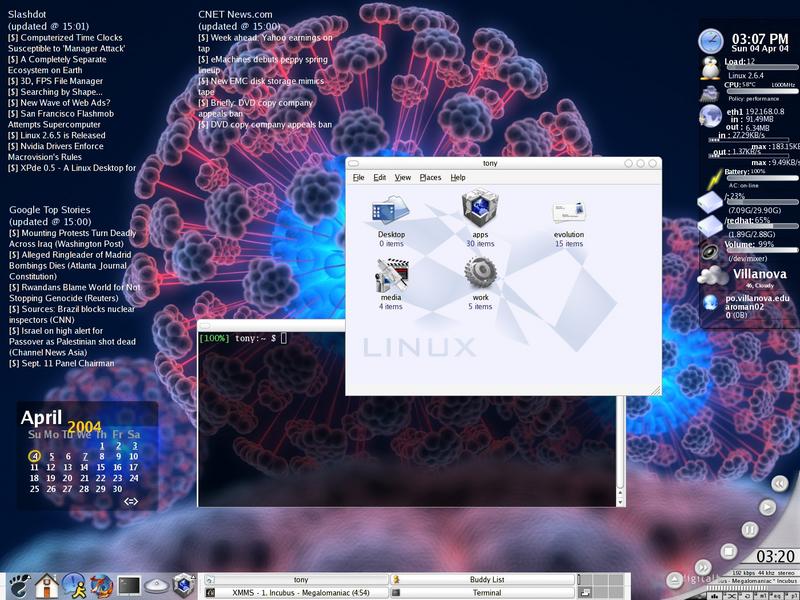Open the File menu in tony window
Viewport: 800px width, 600px height.
tap(359, 177)
